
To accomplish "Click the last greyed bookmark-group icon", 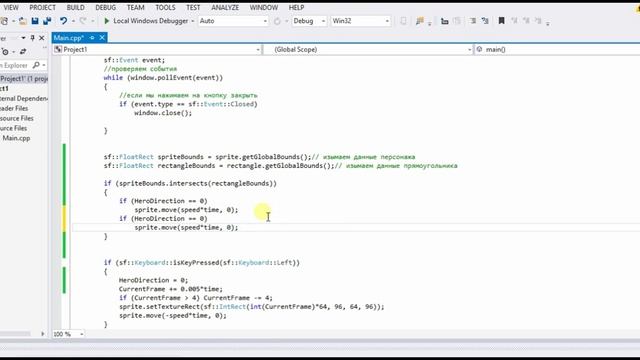I will [x=538, y=21].
